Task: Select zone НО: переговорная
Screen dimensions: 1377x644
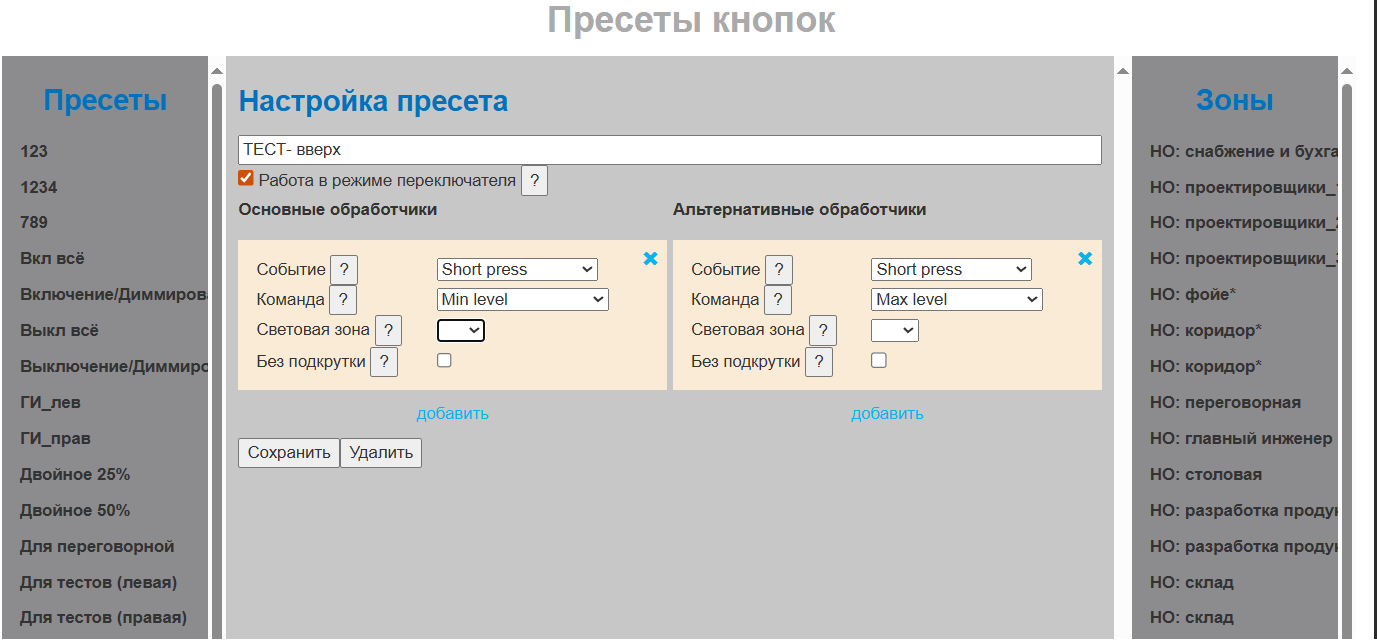Action: tap(1226, 403)
